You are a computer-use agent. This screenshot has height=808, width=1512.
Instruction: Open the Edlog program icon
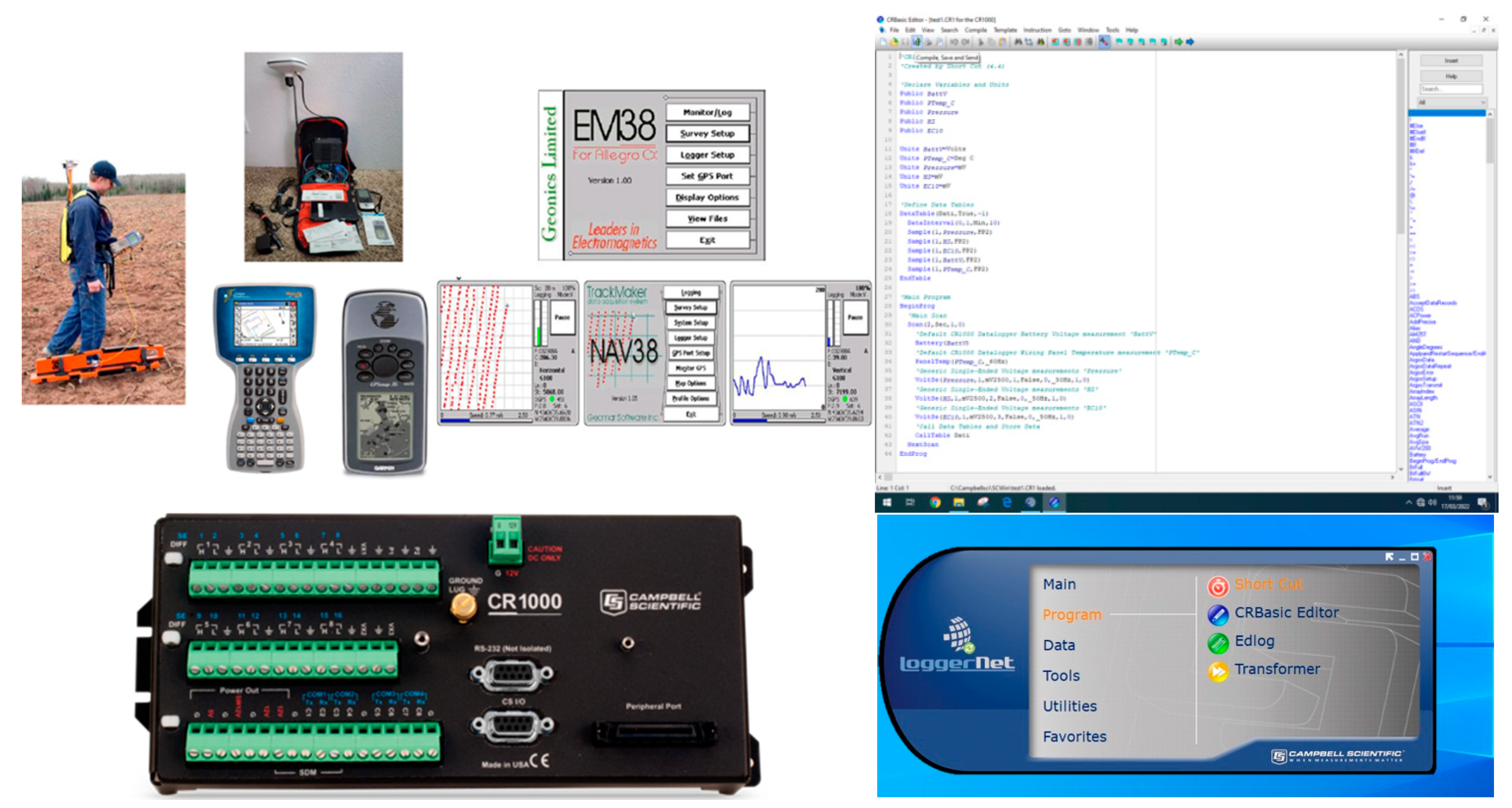point(1218,643)
